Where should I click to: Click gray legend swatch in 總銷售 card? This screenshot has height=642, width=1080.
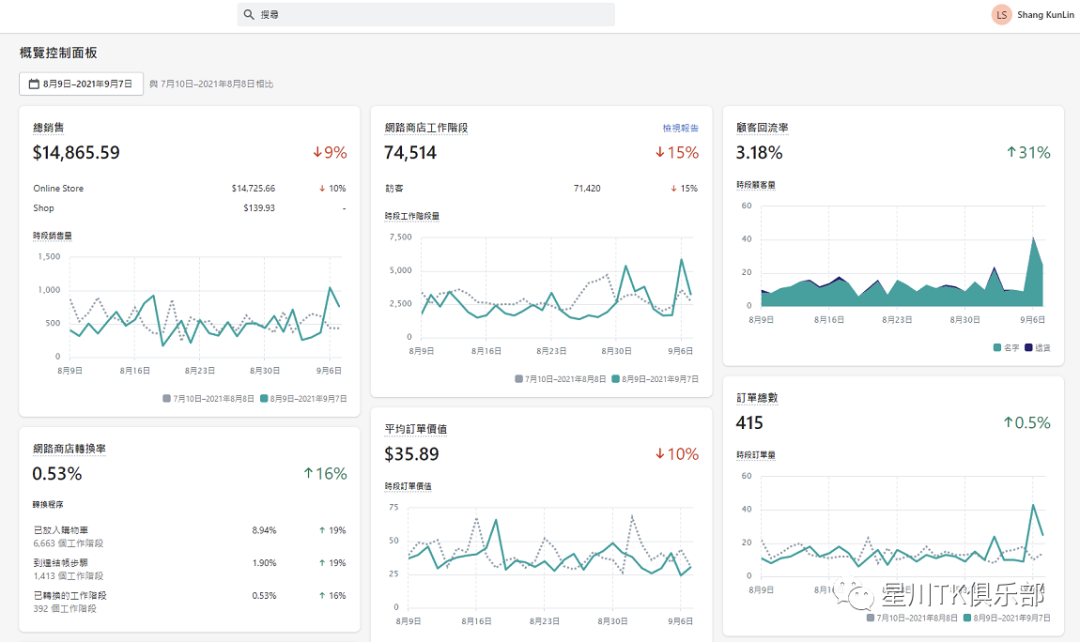(167, 398)
